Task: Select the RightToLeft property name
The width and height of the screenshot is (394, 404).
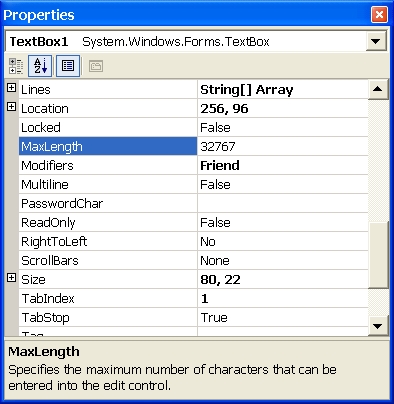Action: [54, 241]
